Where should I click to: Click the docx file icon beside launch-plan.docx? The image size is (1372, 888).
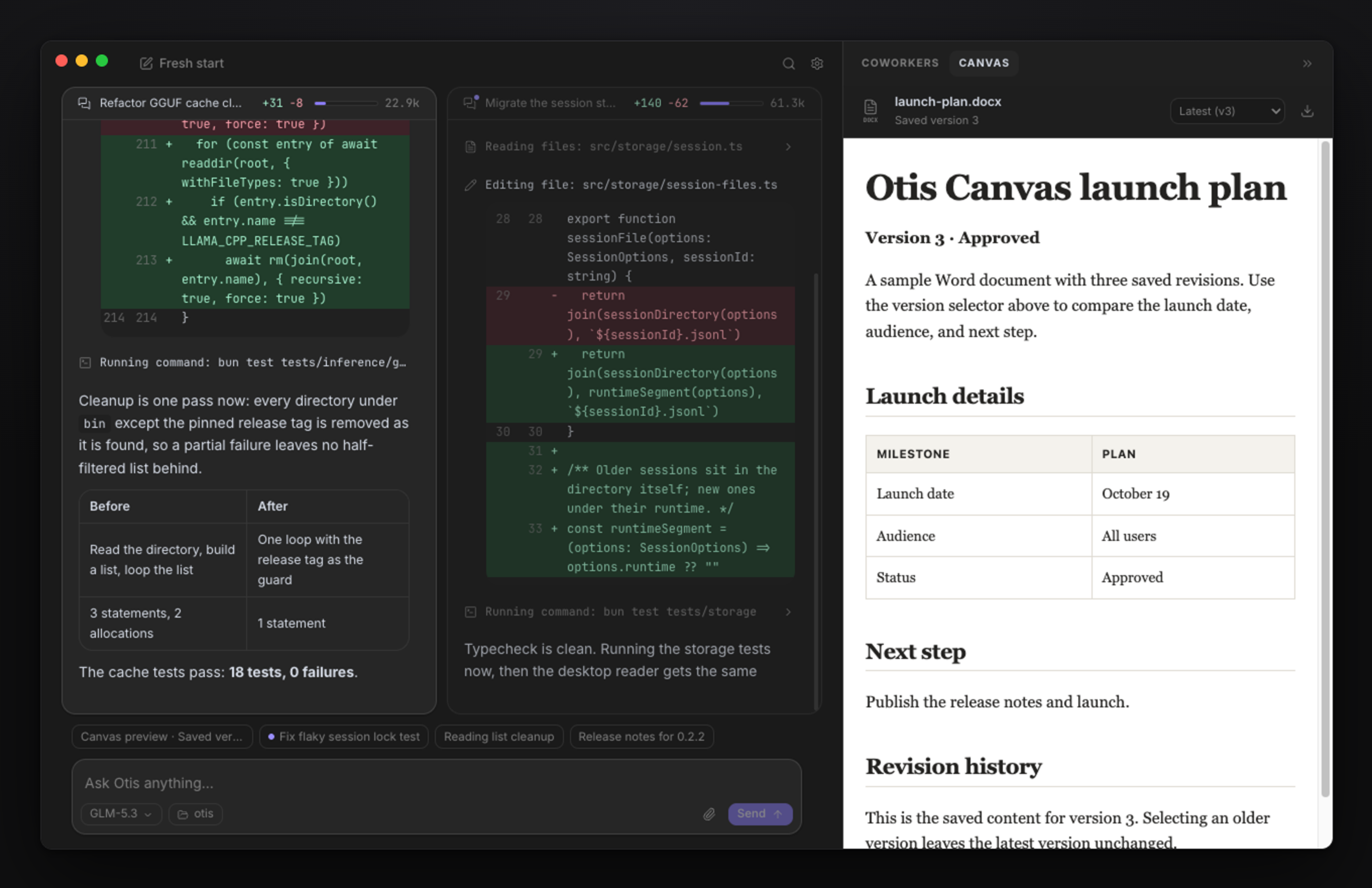point(870,110)
